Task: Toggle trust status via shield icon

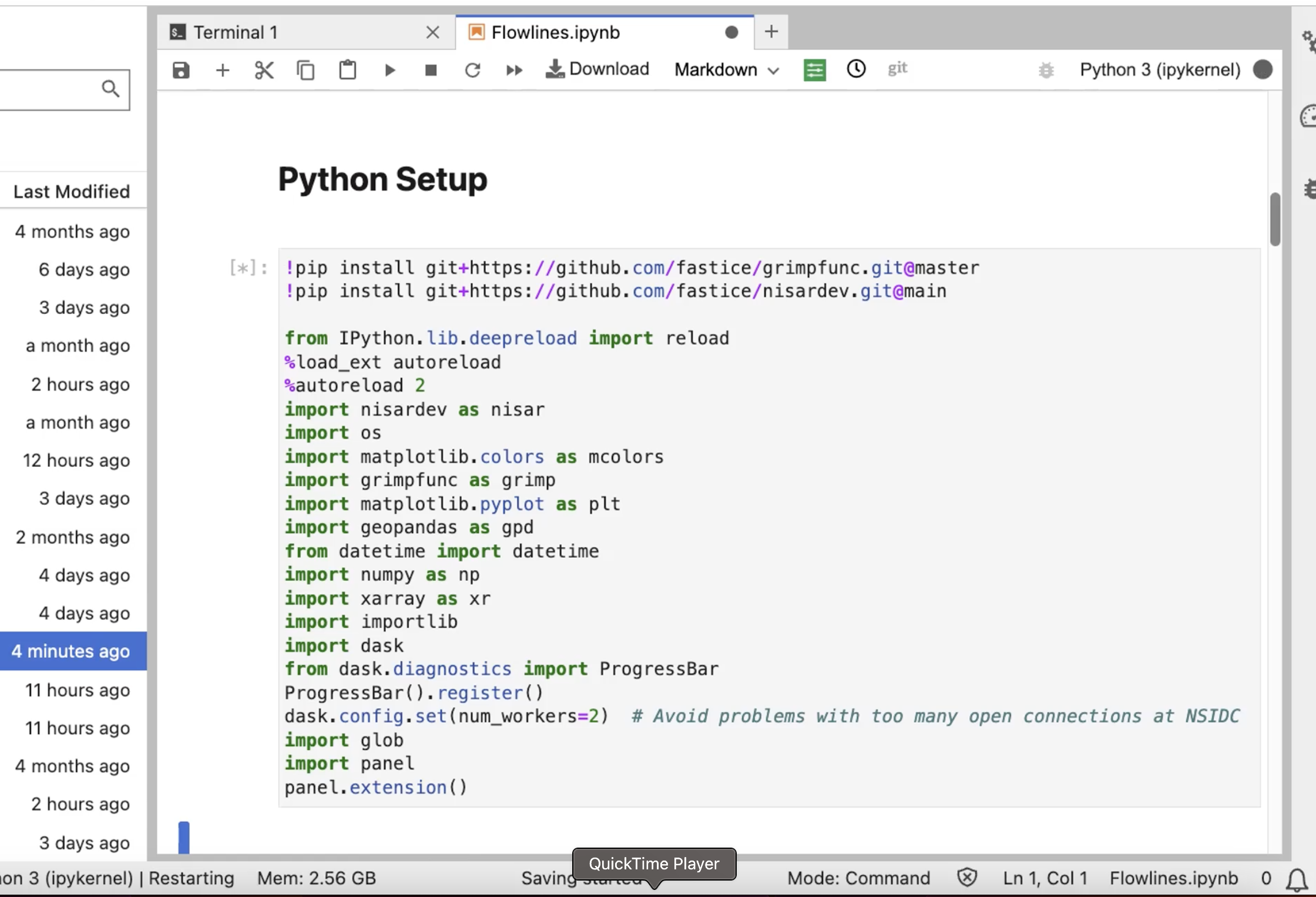Action: [x=967, y=878]
